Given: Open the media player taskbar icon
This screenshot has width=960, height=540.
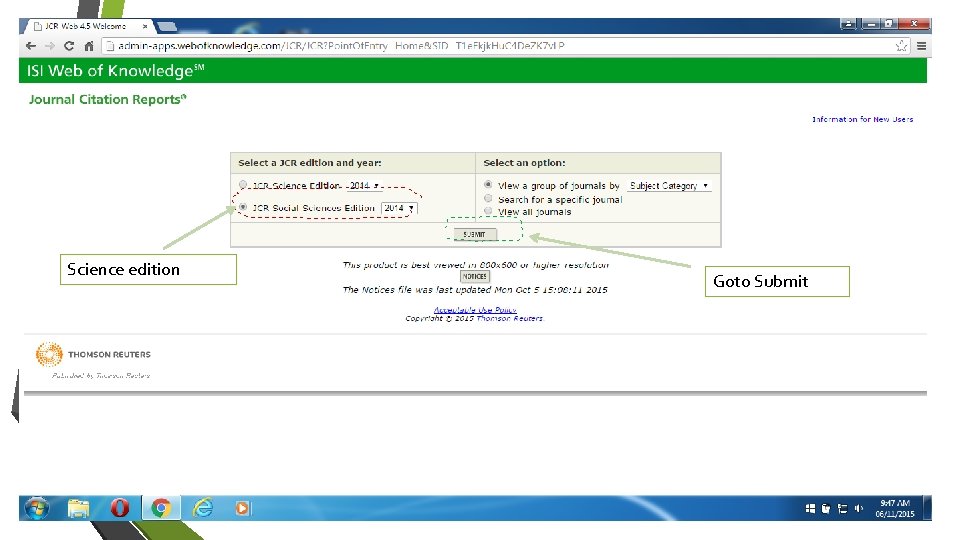Looking at the screenshot, I should click(242, 508).
